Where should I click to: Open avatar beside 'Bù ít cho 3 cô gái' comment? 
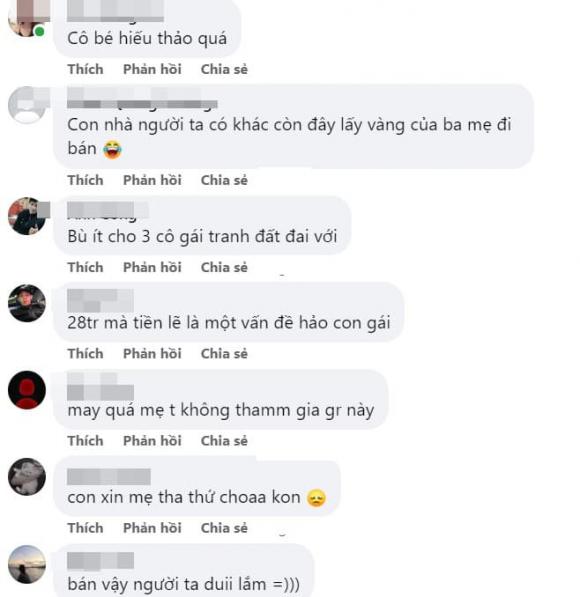tap(27, 216)
